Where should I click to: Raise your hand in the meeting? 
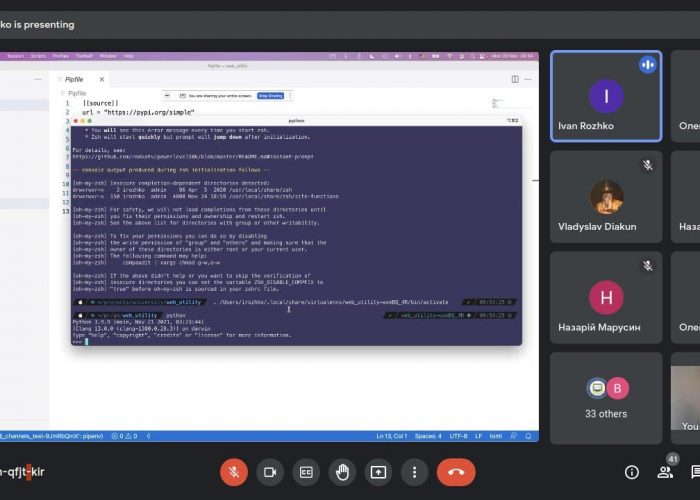[342, 471]
